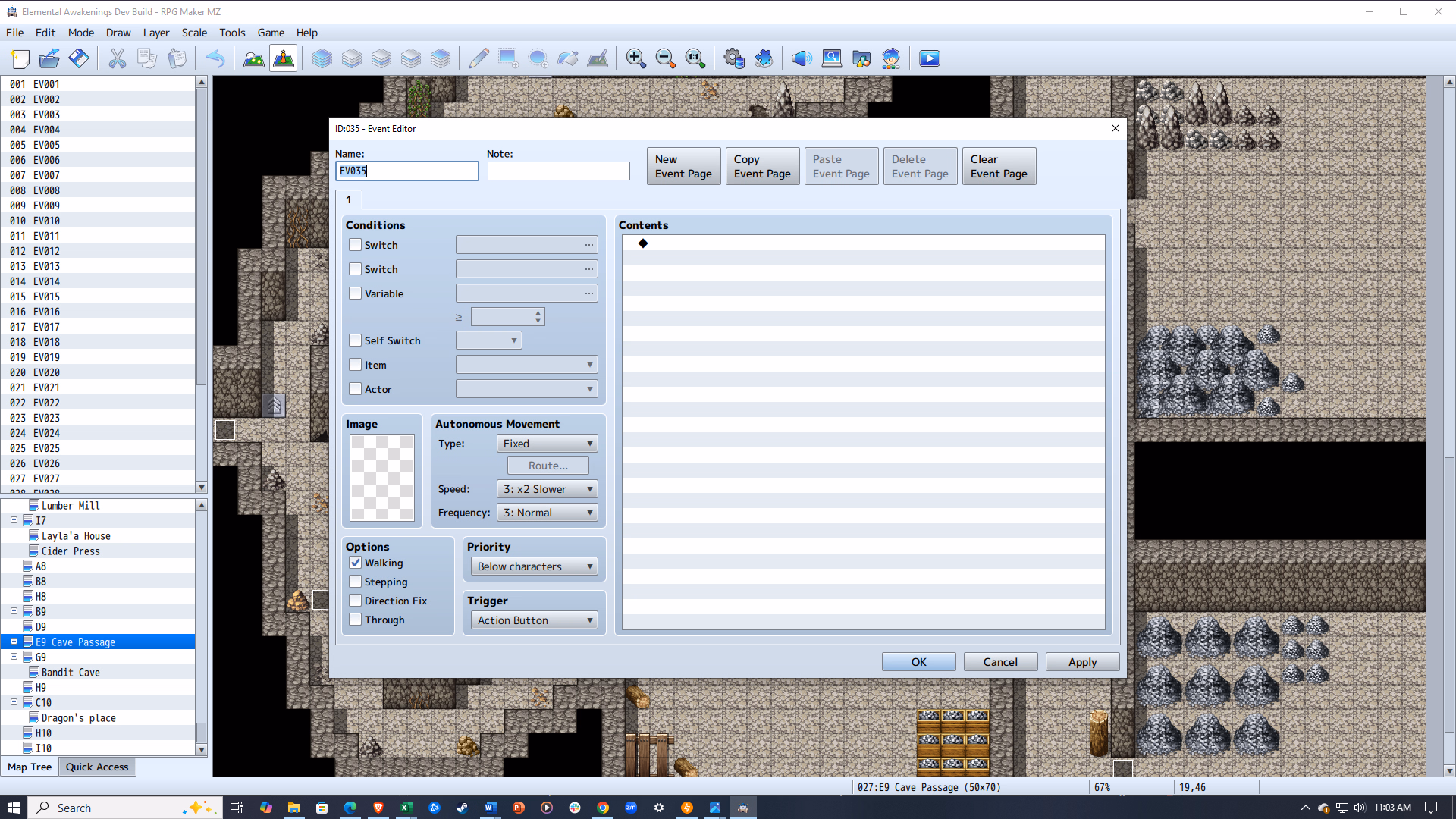Select the Map mode toolbar icon
Screen dimensions: 1456x819
click(x=253, y=58)
